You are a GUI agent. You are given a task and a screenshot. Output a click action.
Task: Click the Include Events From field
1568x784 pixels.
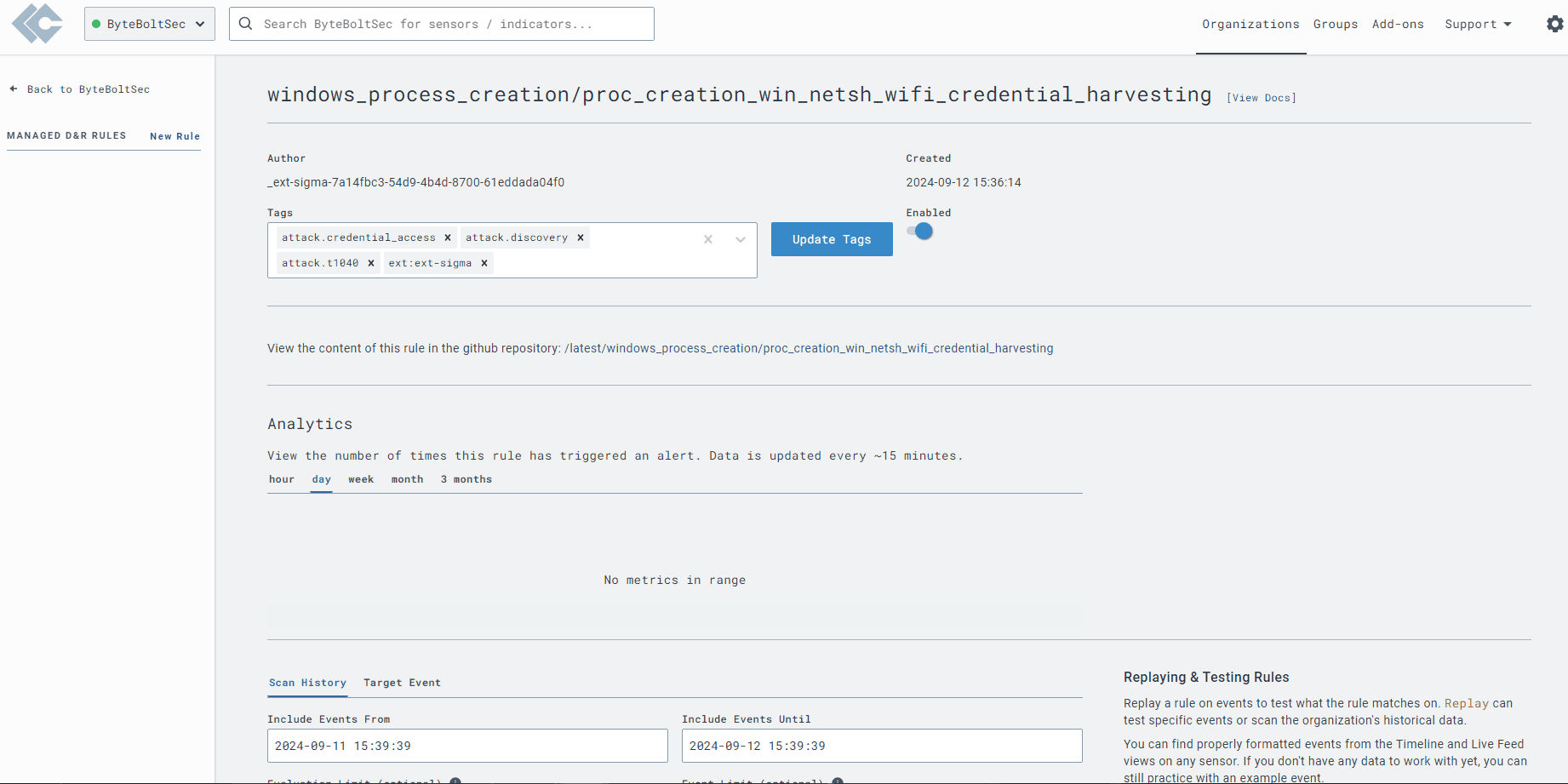[467, 746]
